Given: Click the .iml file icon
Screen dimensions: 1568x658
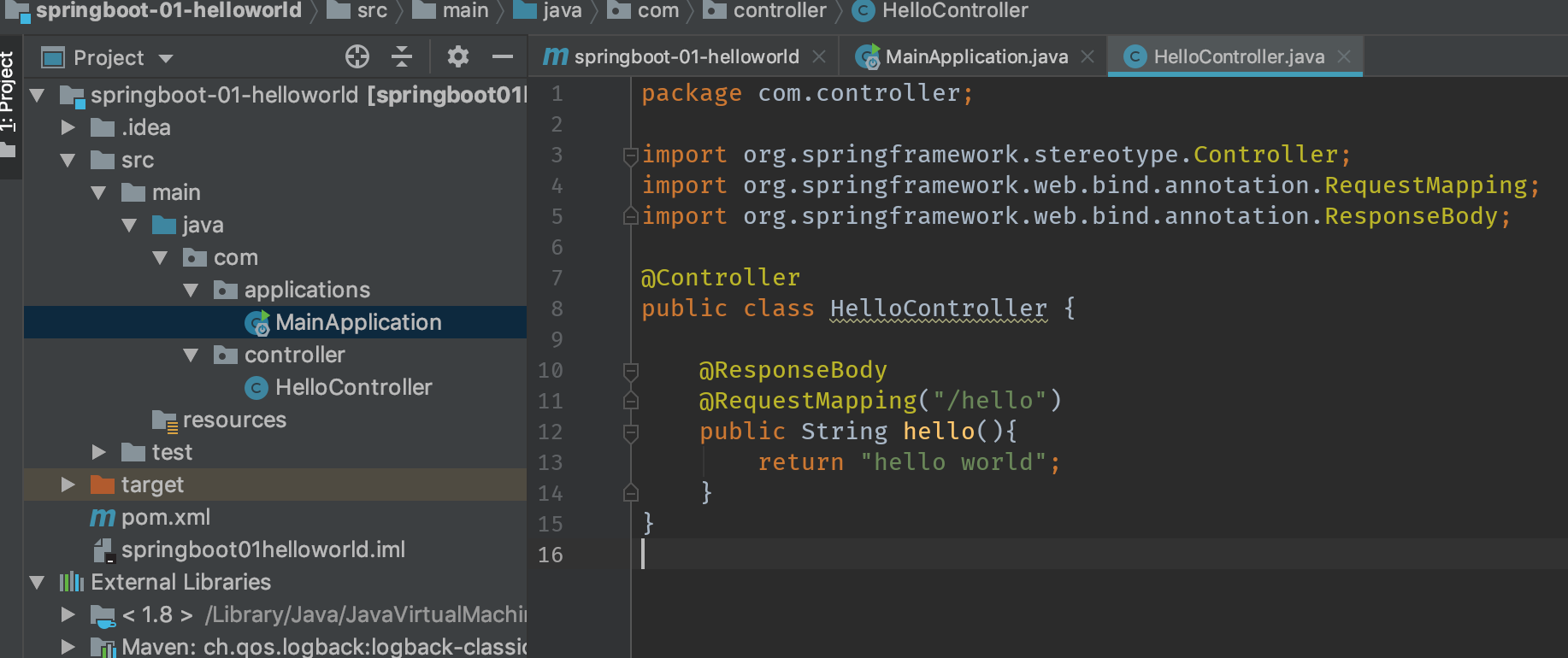Looking at the screenshot, I should pos(103,550).
